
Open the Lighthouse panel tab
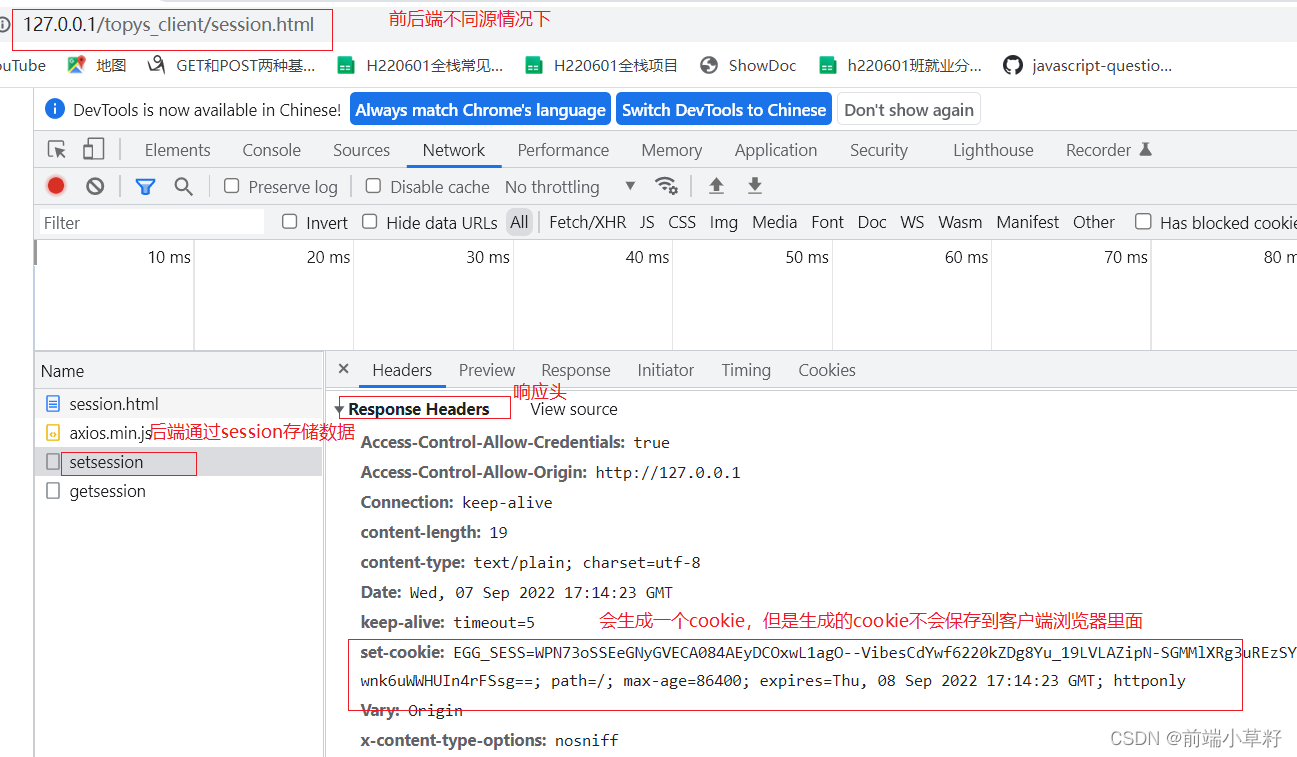(x=993, y=150)
